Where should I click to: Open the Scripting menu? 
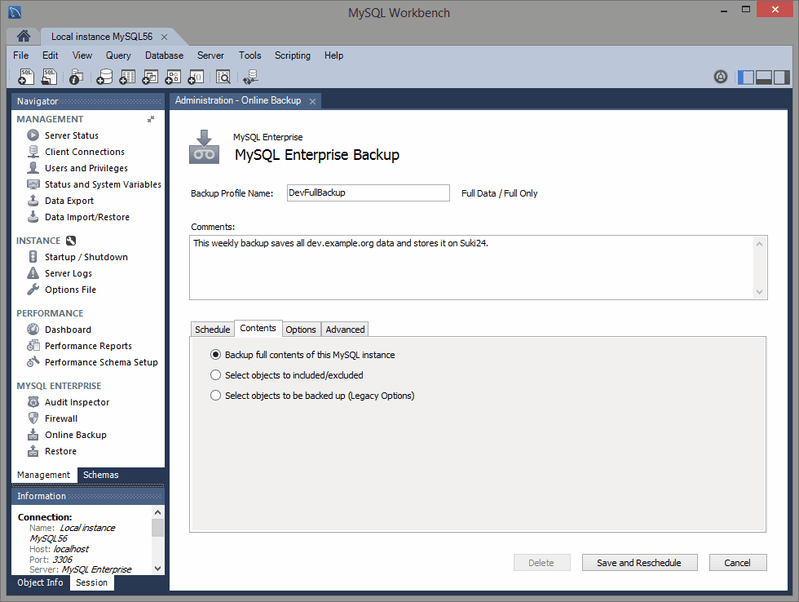pyautogui.click(x=292, y=55)
